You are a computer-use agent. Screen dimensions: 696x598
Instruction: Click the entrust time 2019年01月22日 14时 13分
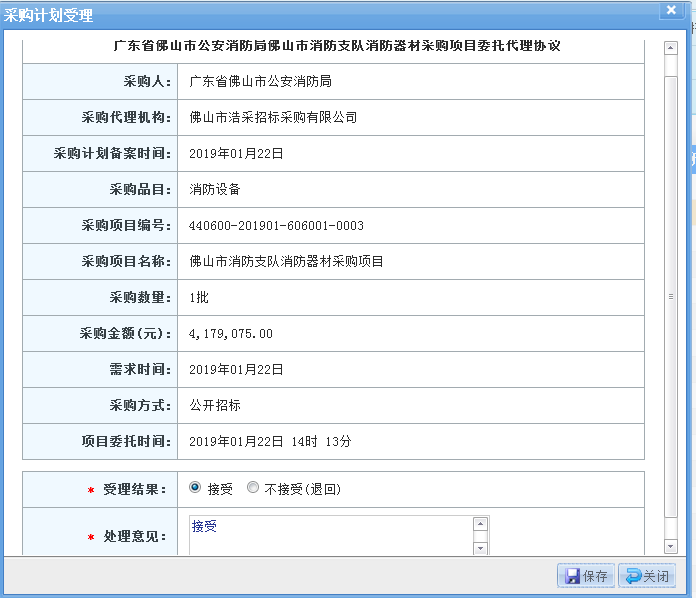[x=270, y=441]
